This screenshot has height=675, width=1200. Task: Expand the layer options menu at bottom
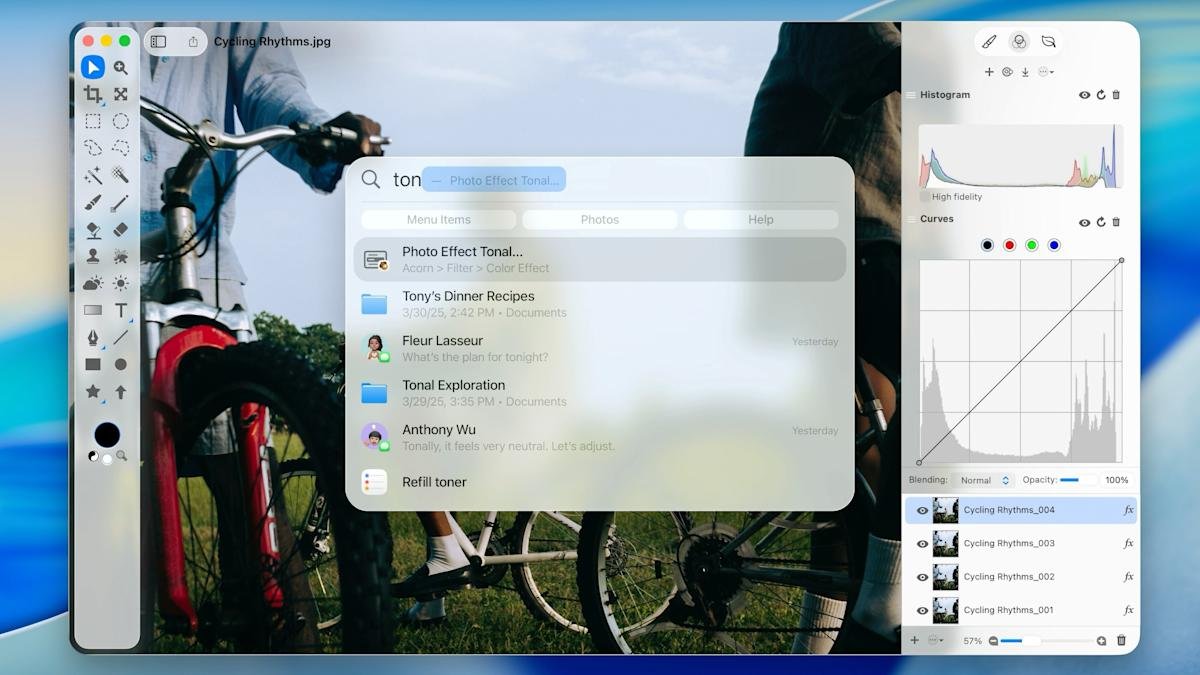936,640
